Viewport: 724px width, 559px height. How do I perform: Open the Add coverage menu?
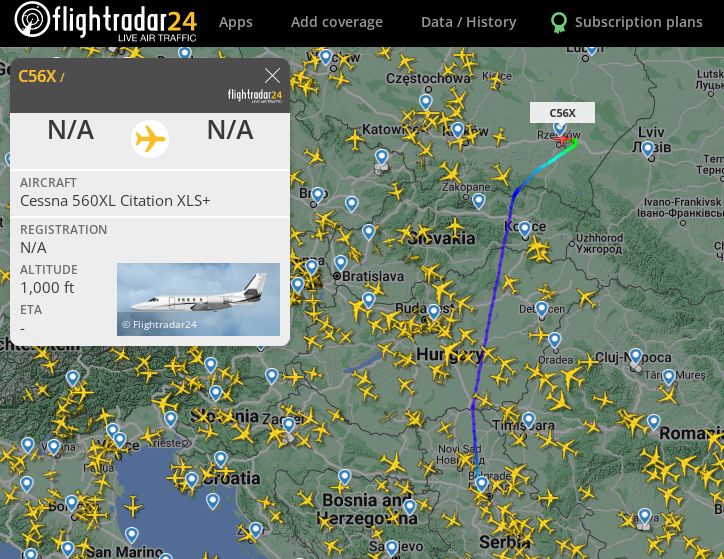click(x=337, y=22)
